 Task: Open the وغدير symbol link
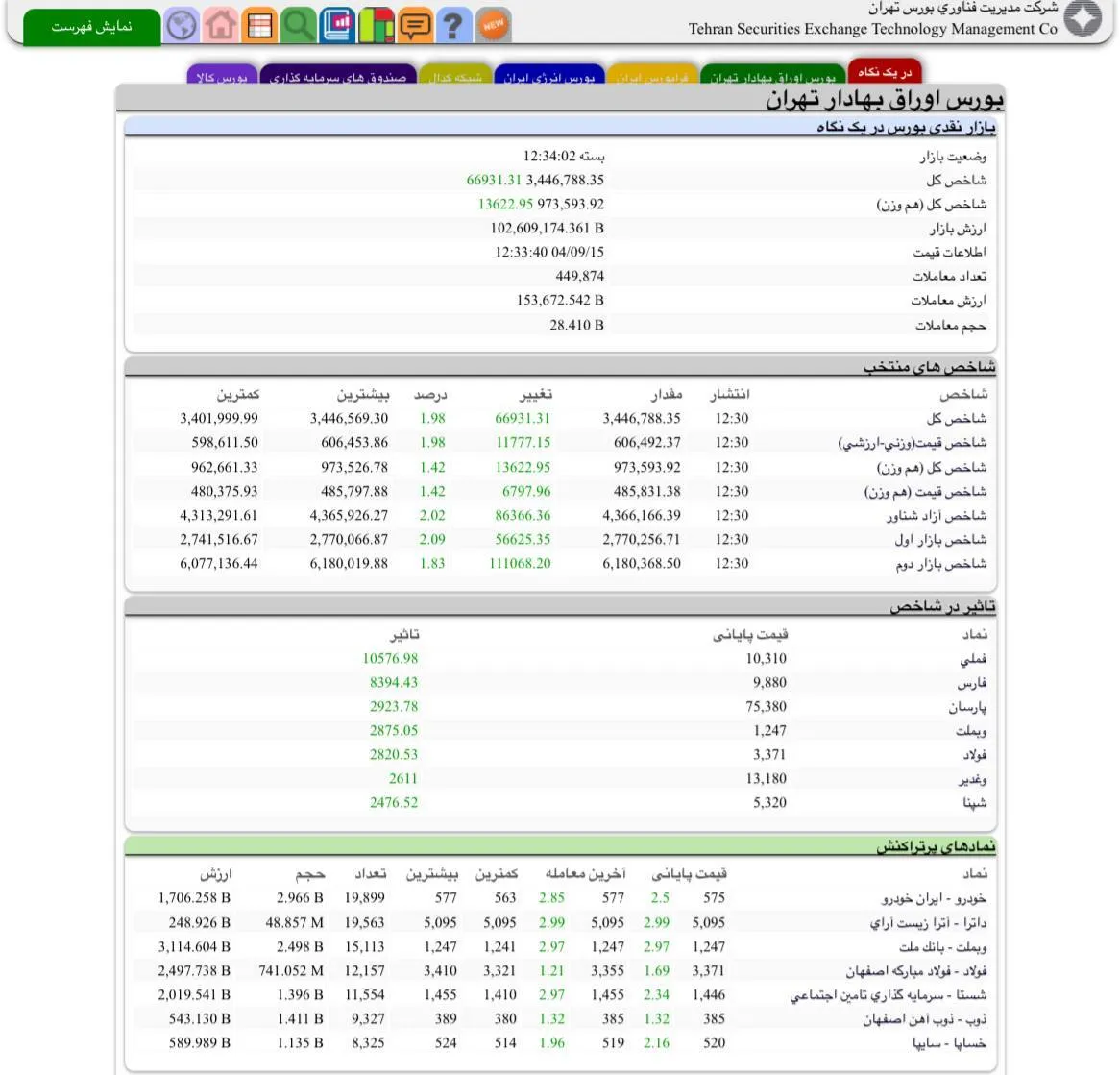pos(972,779)
